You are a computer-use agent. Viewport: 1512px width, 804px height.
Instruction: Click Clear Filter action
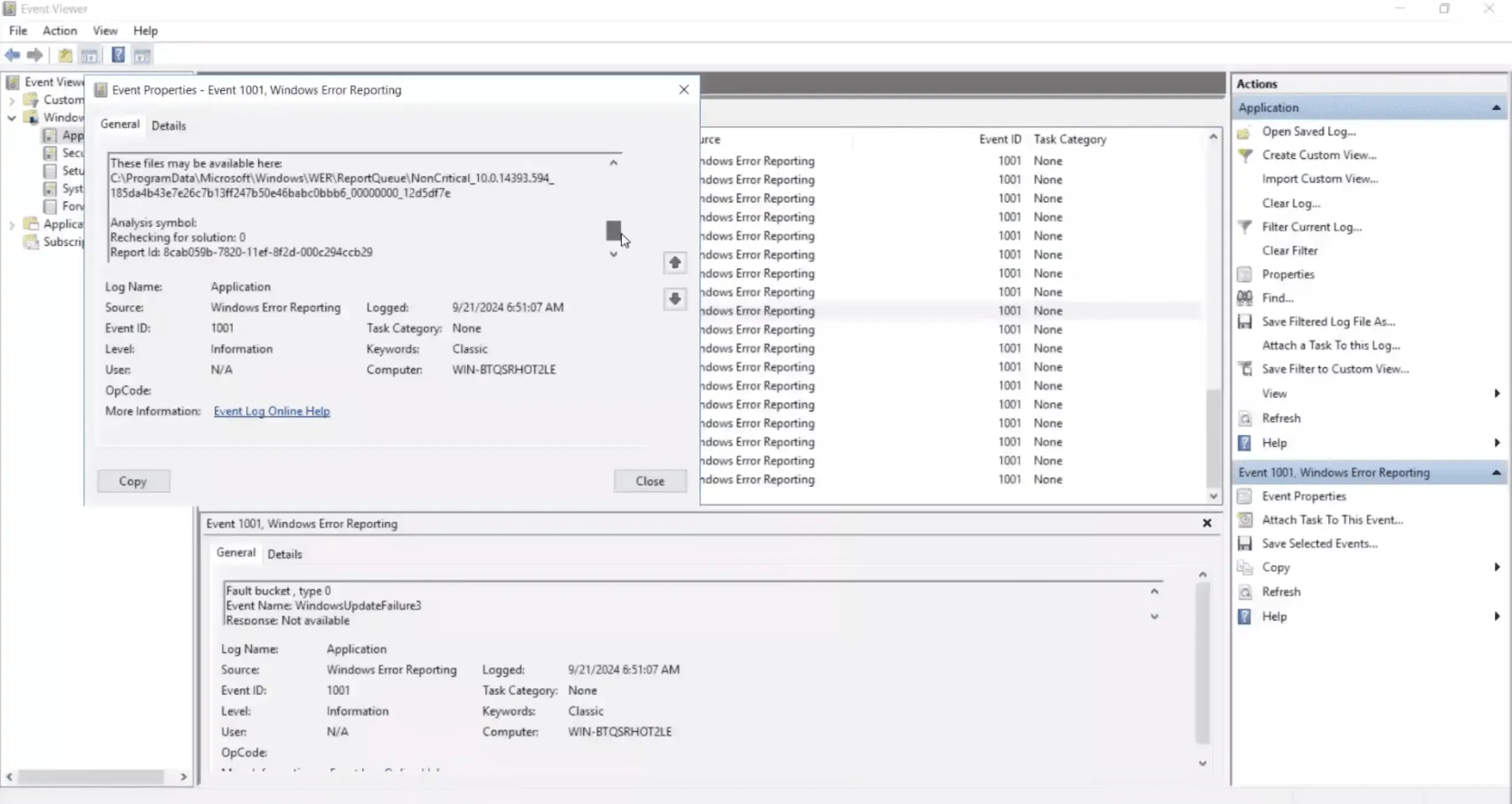[1289, 251]
